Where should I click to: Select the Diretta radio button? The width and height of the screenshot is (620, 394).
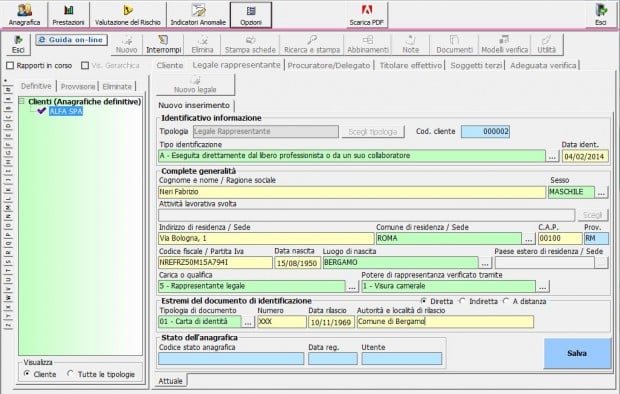pyautogui.click(x=423, y=301)
